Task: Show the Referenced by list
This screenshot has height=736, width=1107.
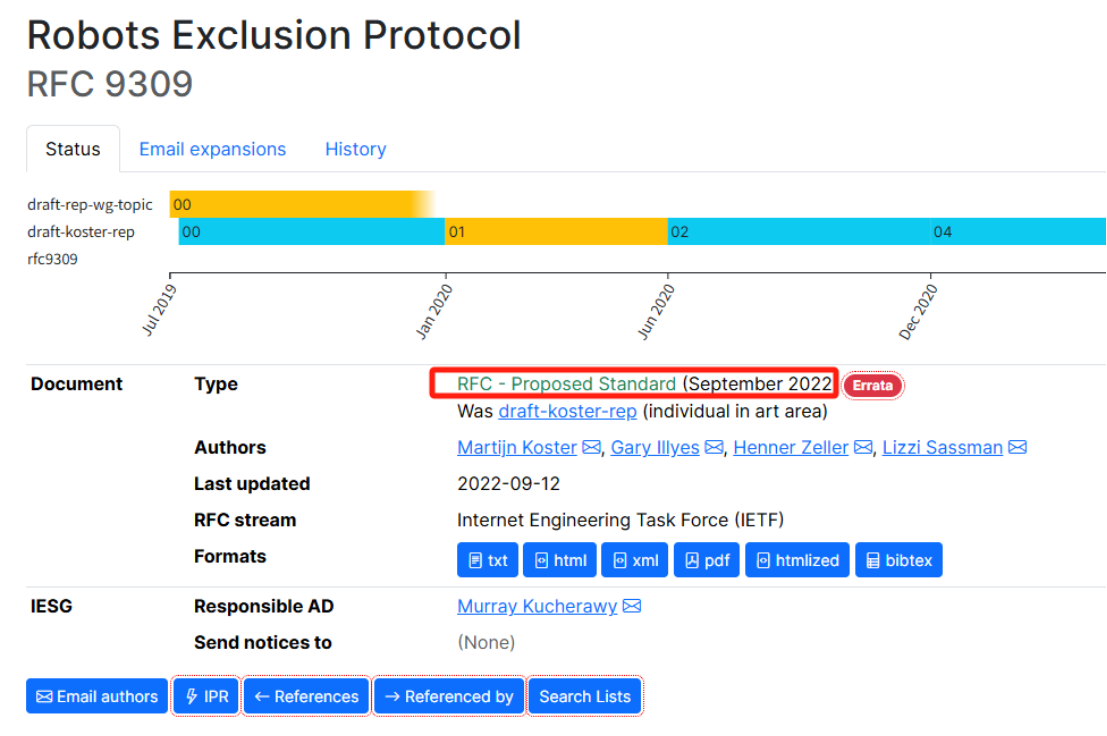Action: pyautogui.click(x=449, y=697)
